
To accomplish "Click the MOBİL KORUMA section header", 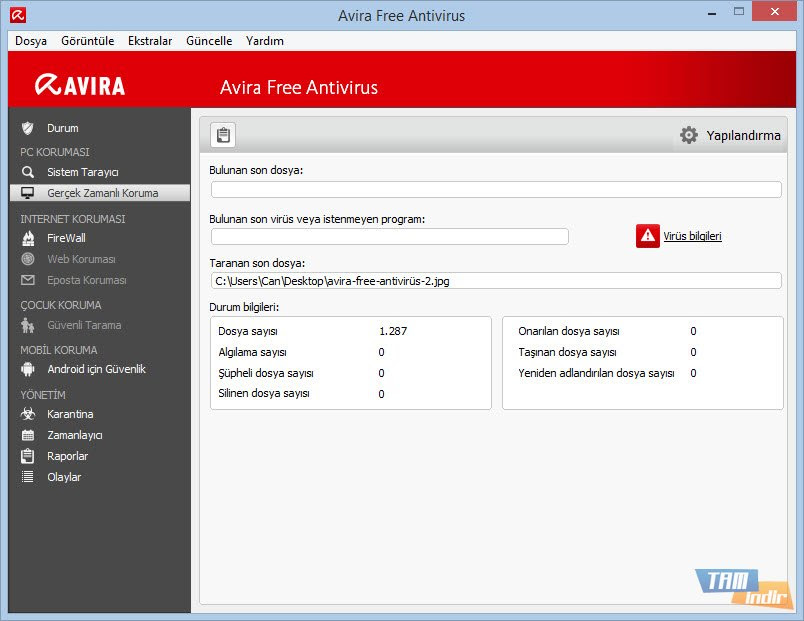I will click(x=59, y=350).
